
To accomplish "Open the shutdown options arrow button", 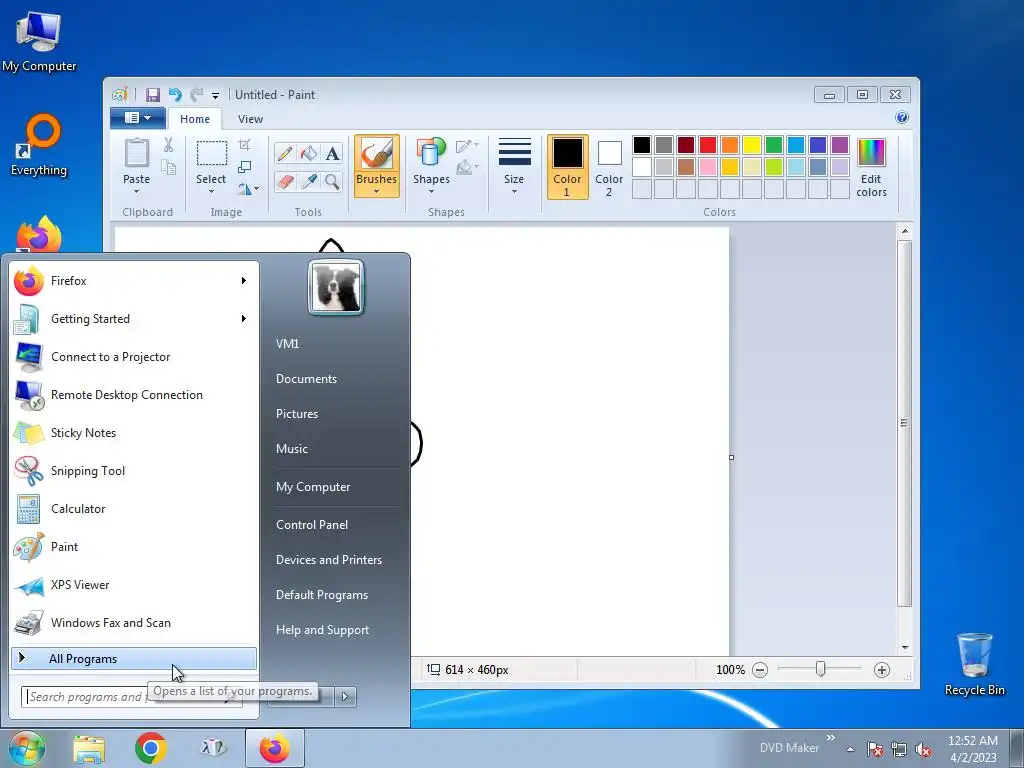I will (x=345, y=697).
